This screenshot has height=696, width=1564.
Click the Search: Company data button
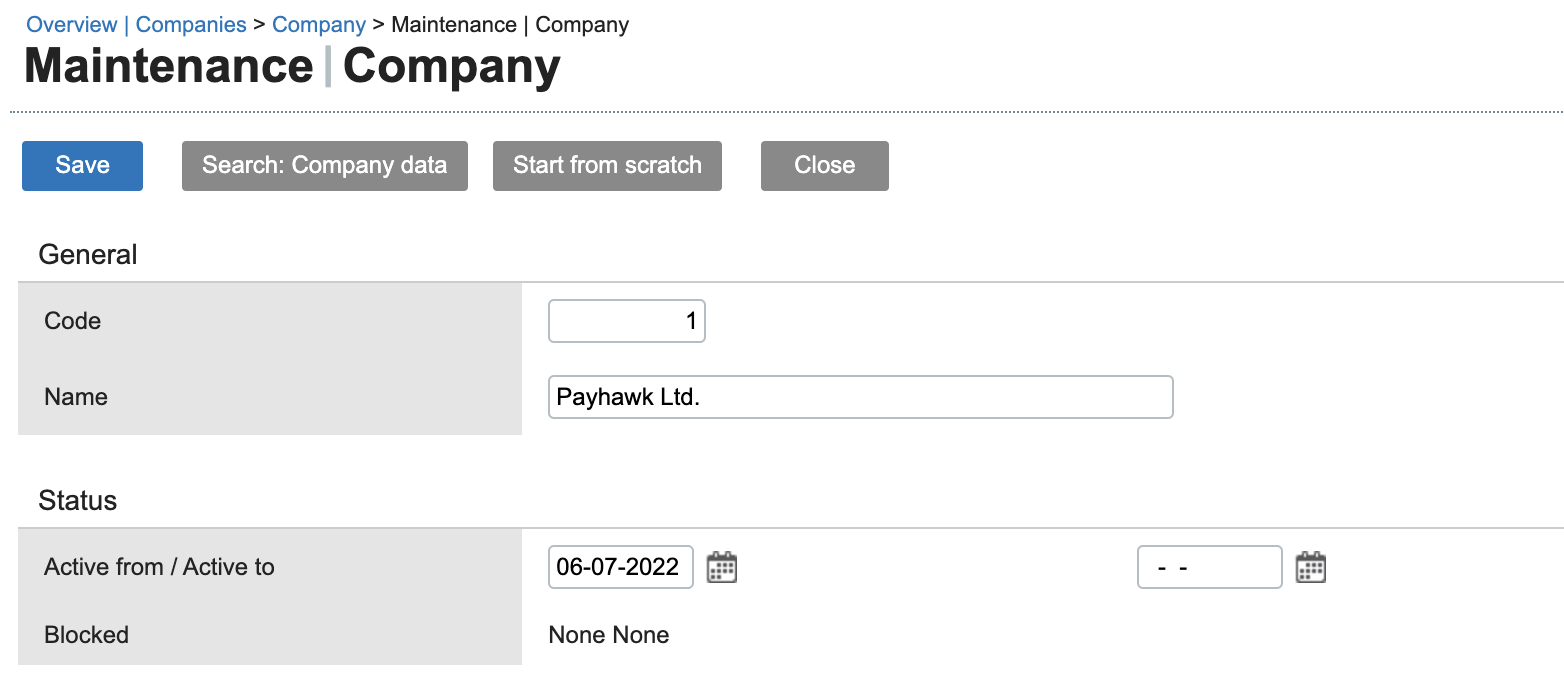pyautogui.click(x=324, y=165)
